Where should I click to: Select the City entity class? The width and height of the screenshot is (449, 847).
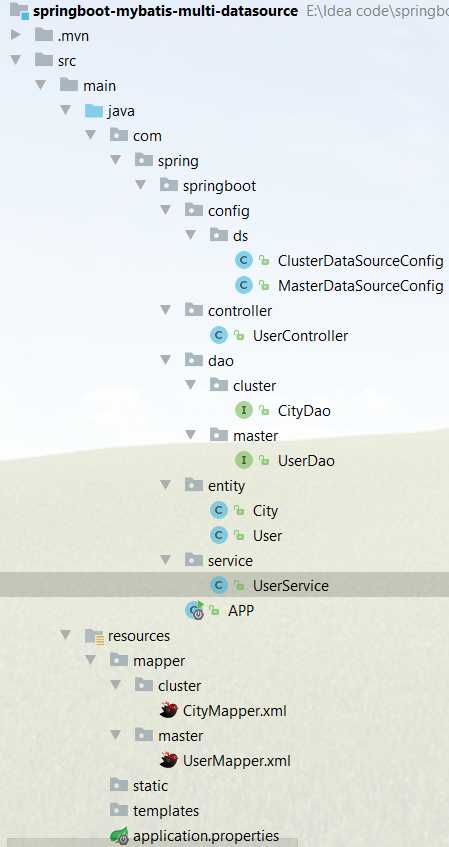[265, 510]
